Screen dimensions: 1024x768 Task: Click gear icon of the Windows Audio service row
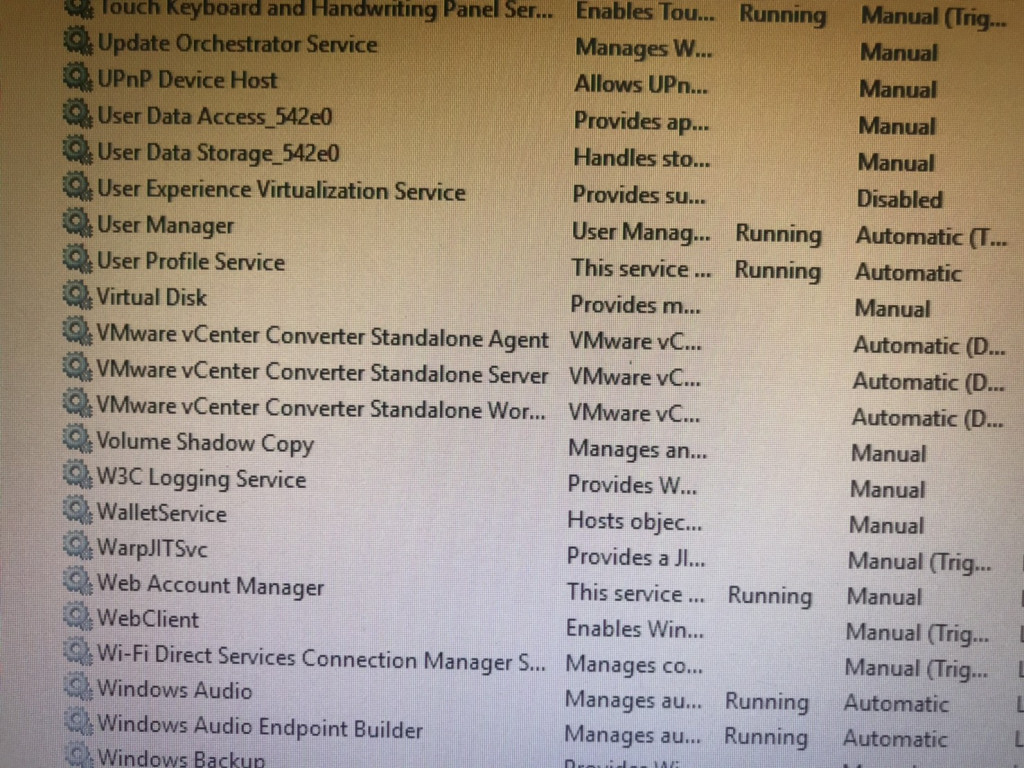[77, 686]
